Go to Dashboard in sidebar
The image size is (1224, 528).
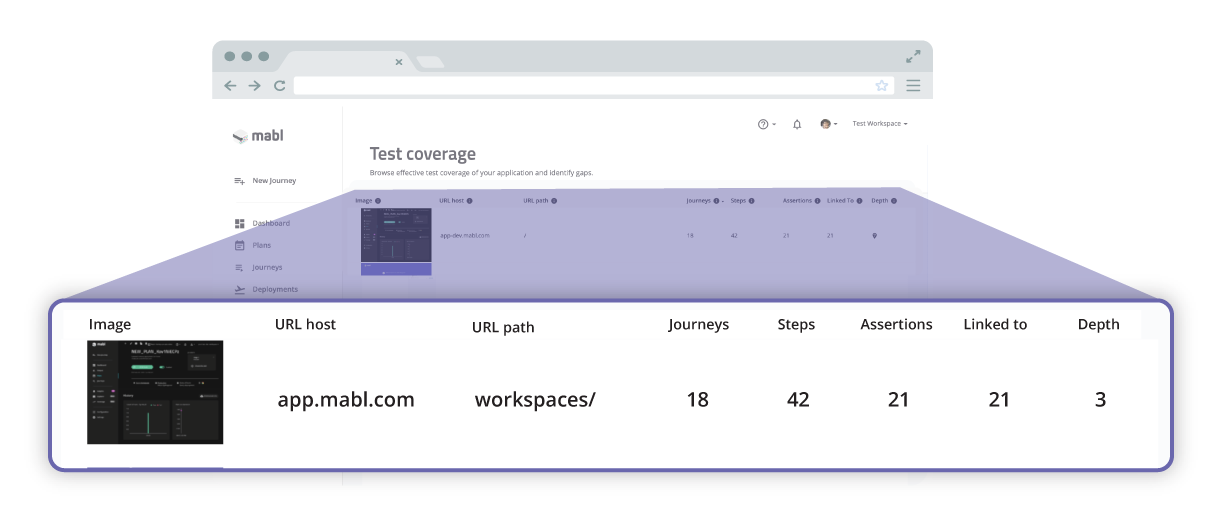tap(271, 223)
